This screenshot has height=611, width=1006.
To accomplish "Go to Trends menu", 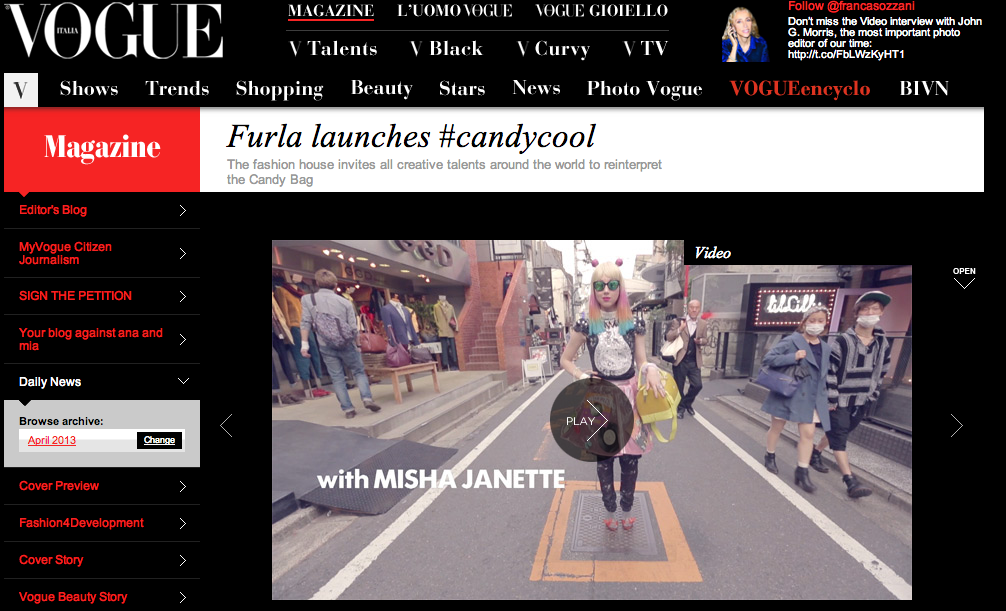I will click(177, 89).
